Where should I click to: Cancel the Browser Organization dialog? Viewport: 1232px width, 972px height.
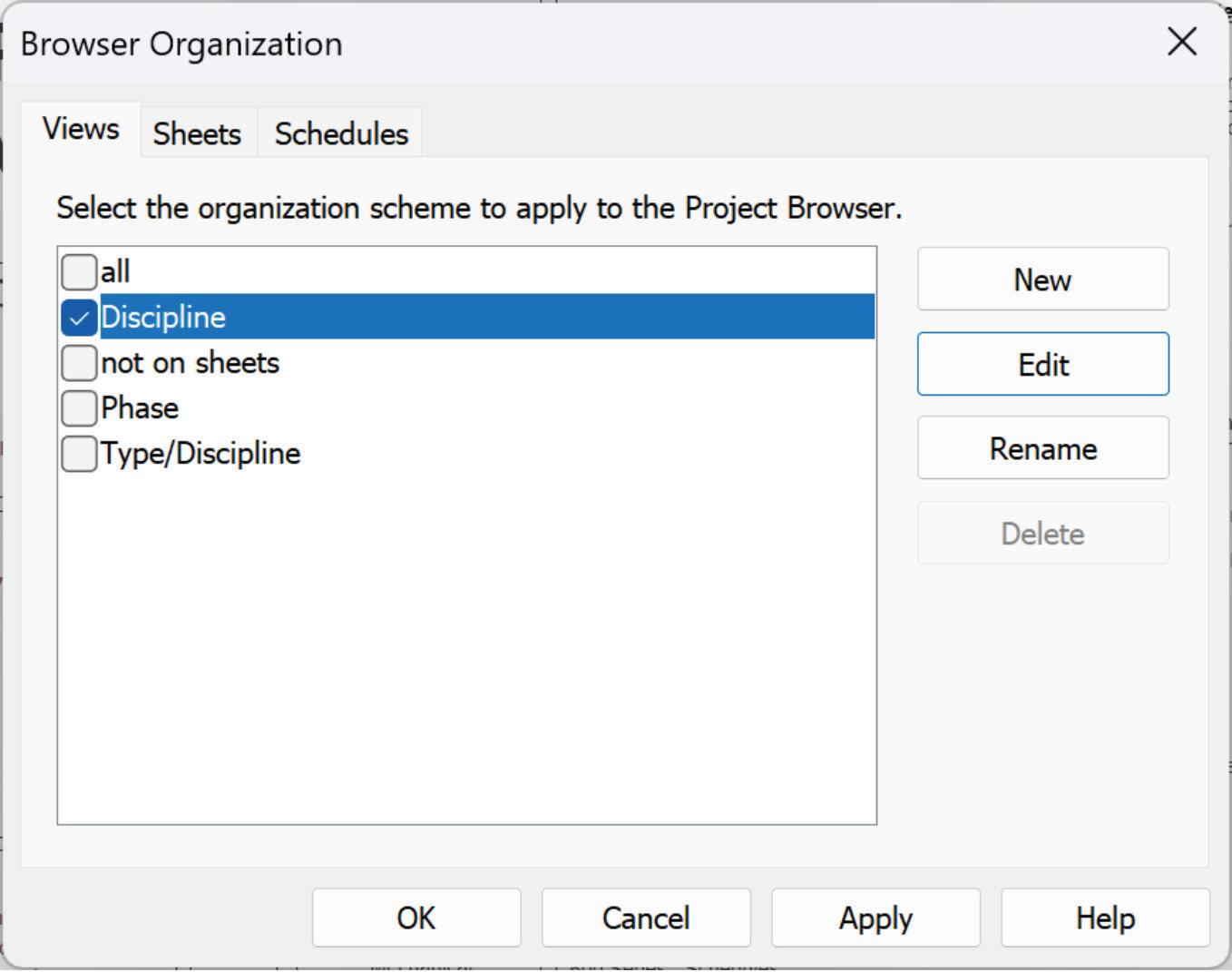point(646,918)
